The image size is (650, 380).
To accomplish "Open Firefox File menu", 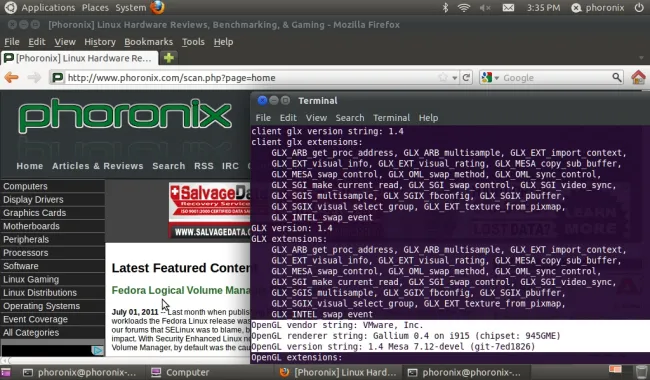I will pos(12,42).
